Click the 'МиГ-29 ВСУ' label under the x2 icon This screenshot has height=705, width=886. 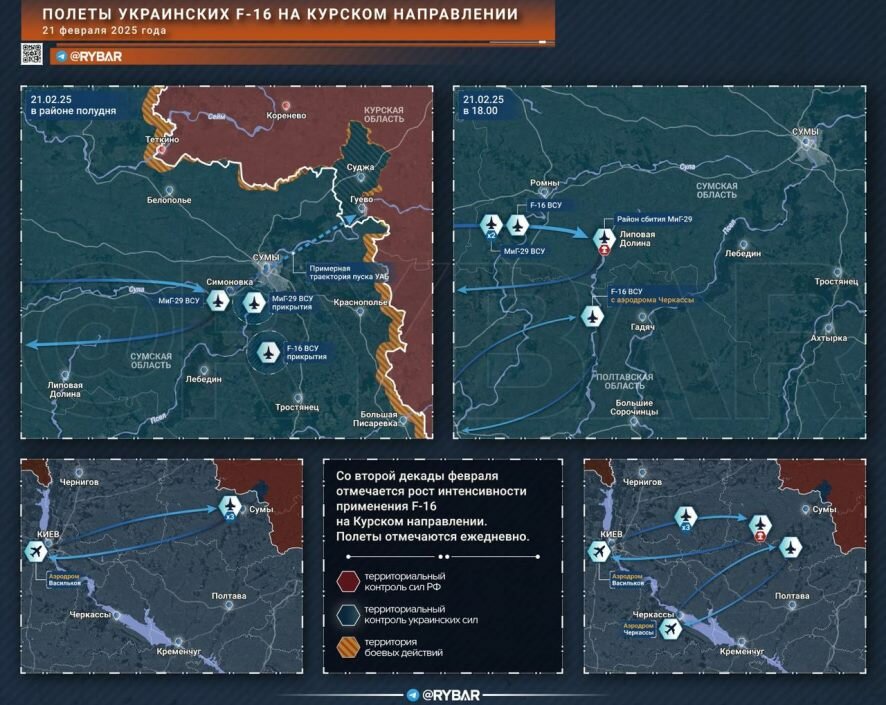(524, 251)
